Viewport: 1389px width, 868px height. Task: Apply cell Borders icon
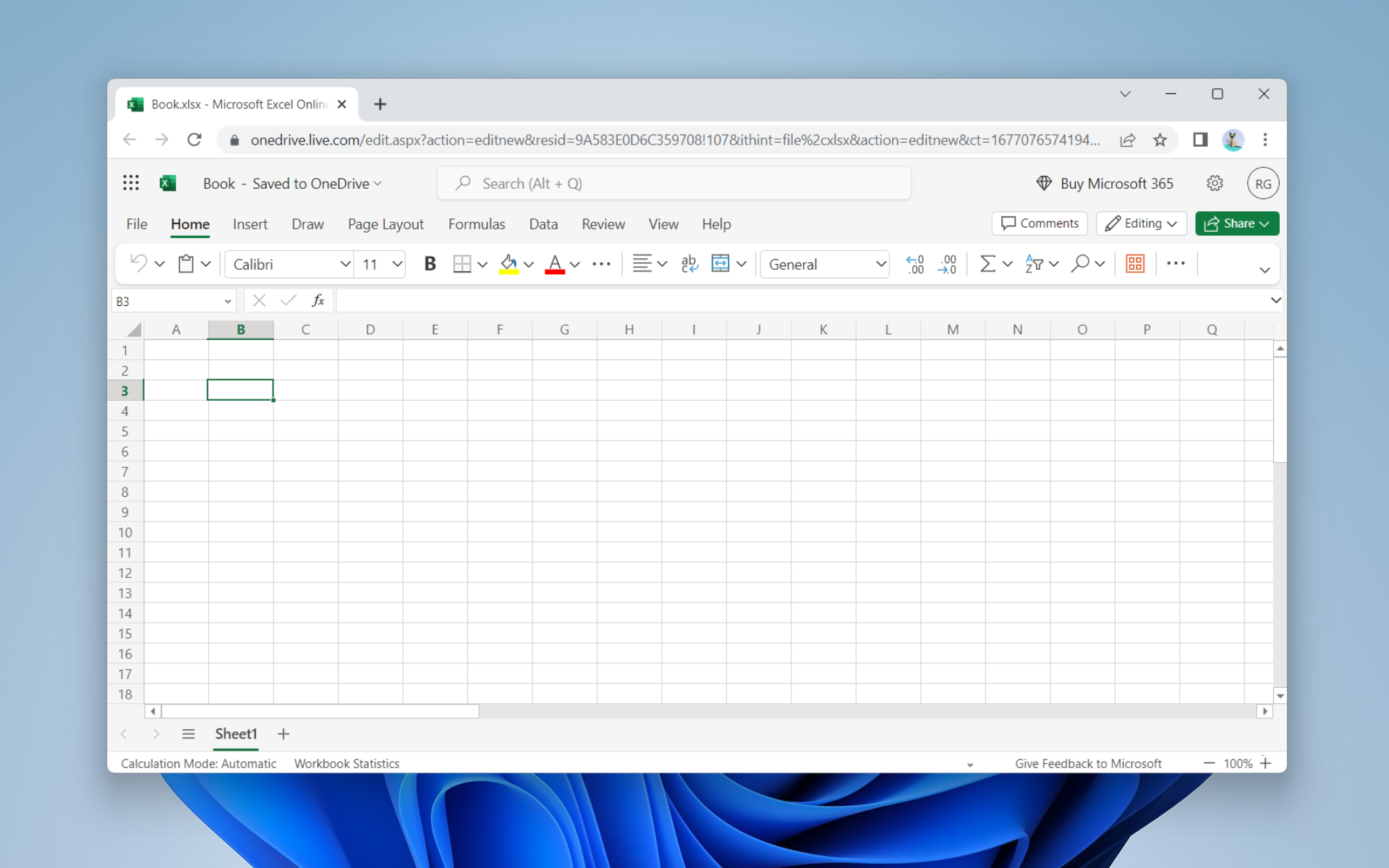(462, 264)
